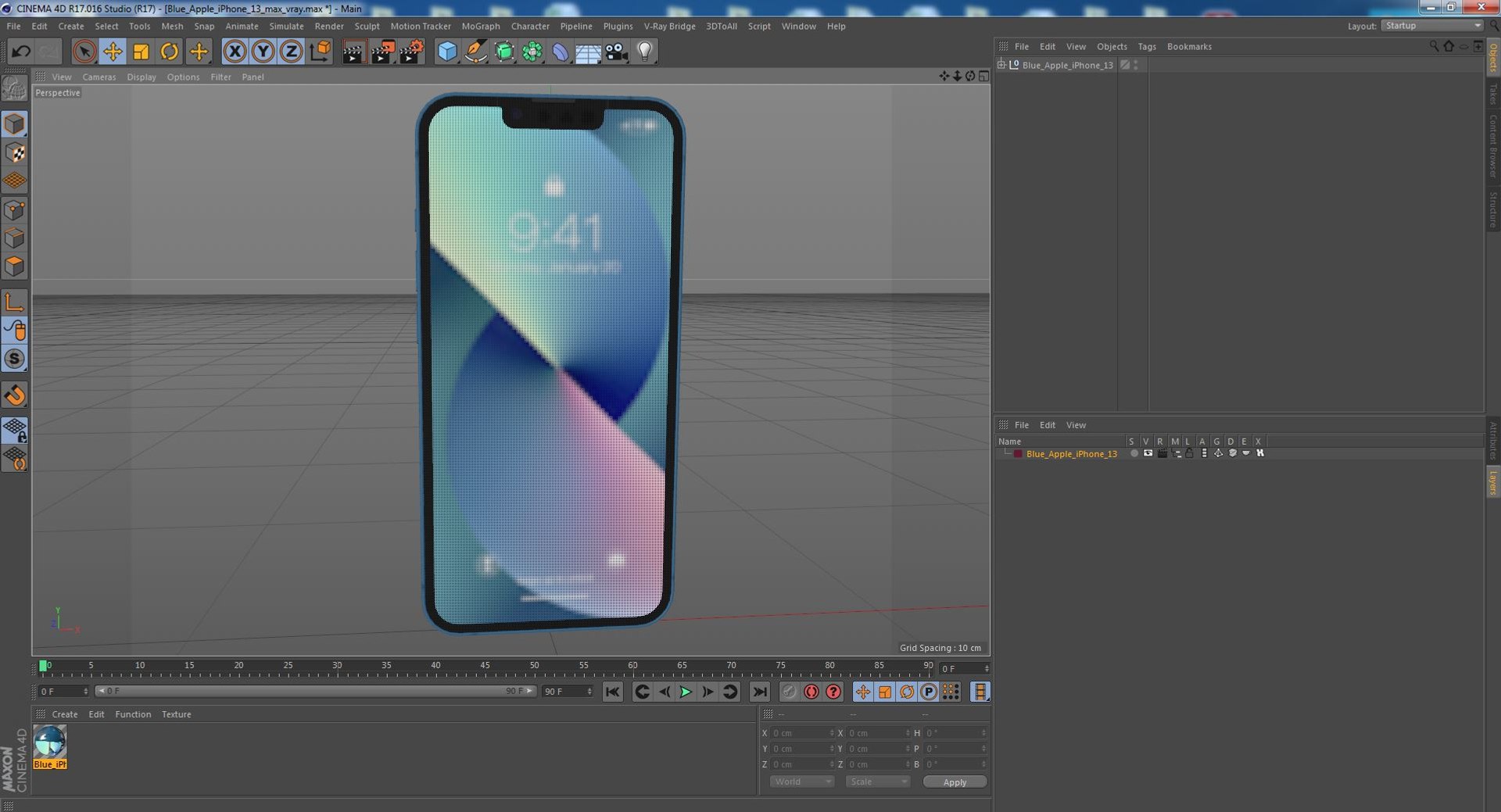
Task: Toggle position key recording icon
Action: pyautogui.click(x=862, y=692)
